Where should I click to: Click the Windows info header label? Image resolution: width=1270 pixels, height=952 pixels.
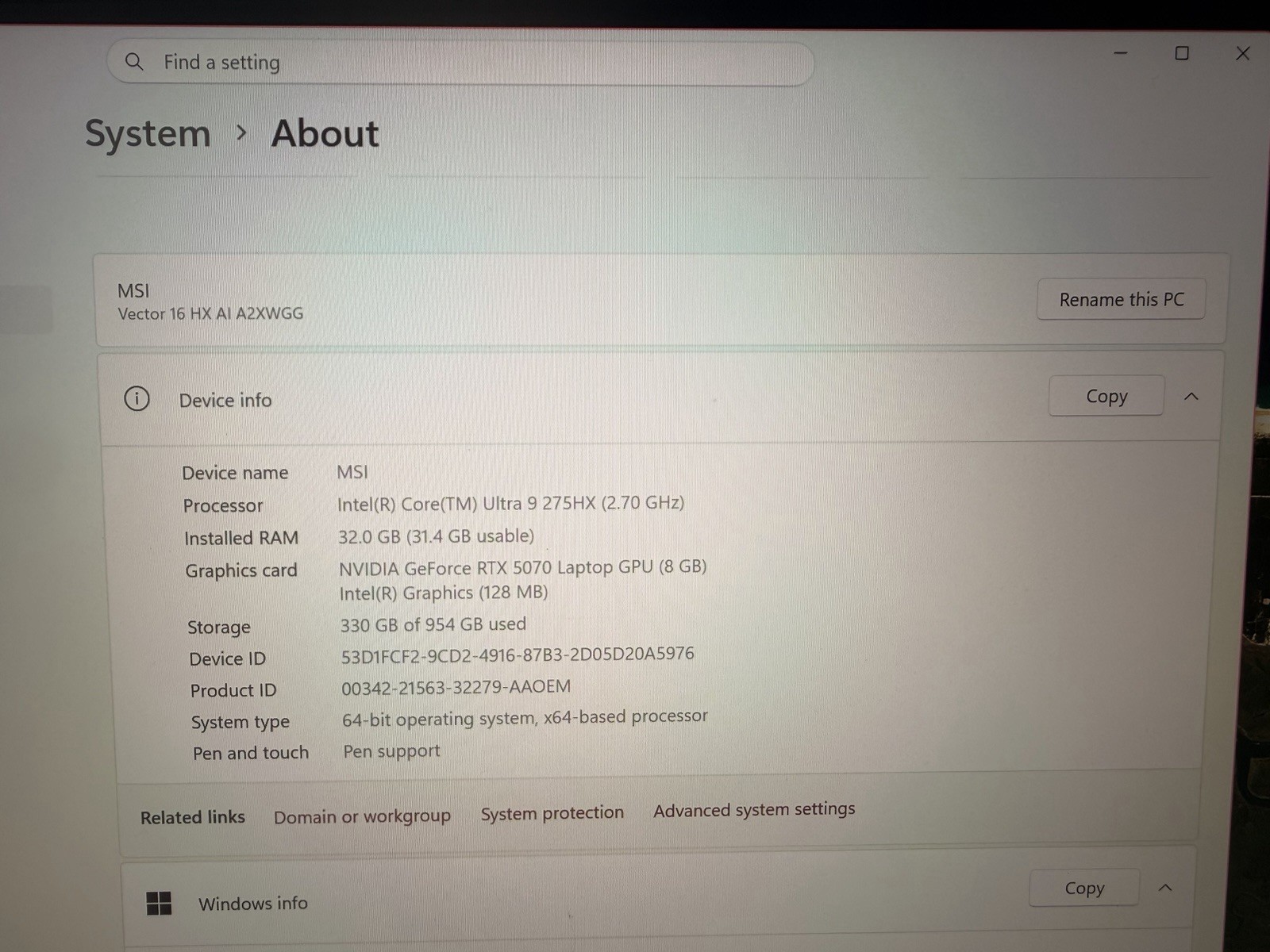pyautogui.click(x=253, y=903)
